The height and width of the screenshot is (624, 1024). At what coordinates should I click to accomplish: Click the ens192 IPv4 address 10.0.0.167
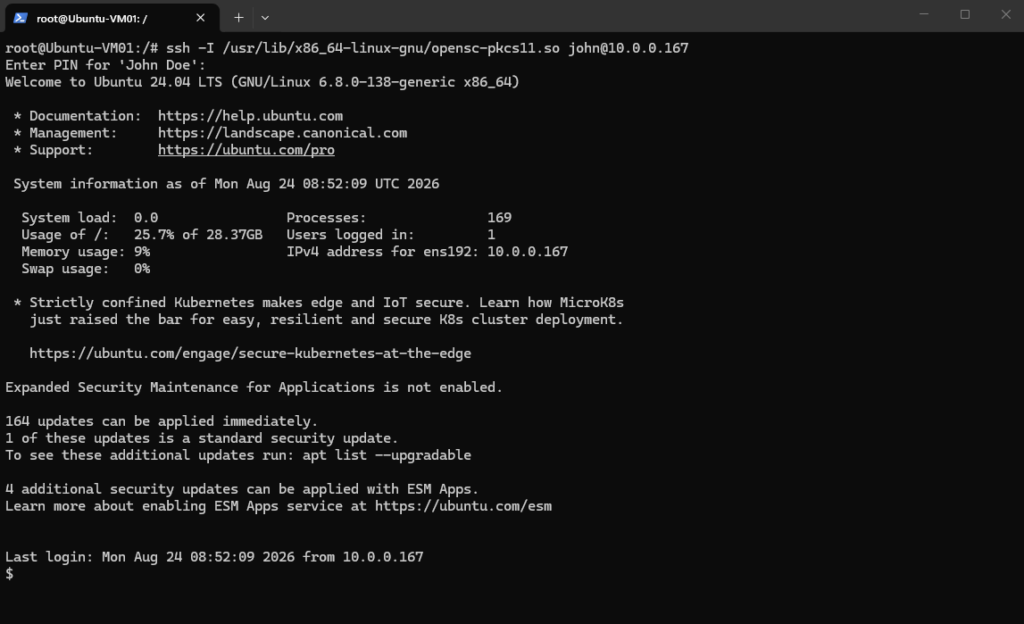528,251
